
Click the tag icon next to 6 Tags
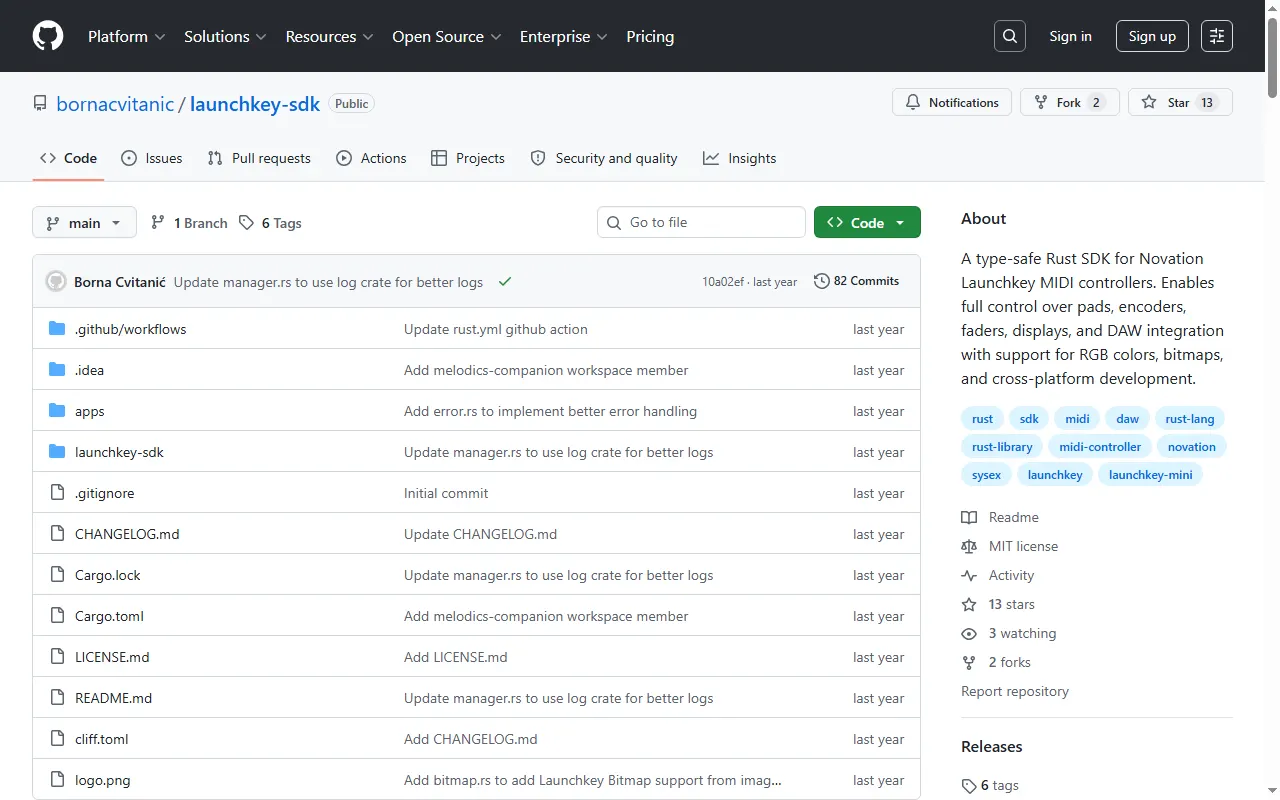(247, 223)
